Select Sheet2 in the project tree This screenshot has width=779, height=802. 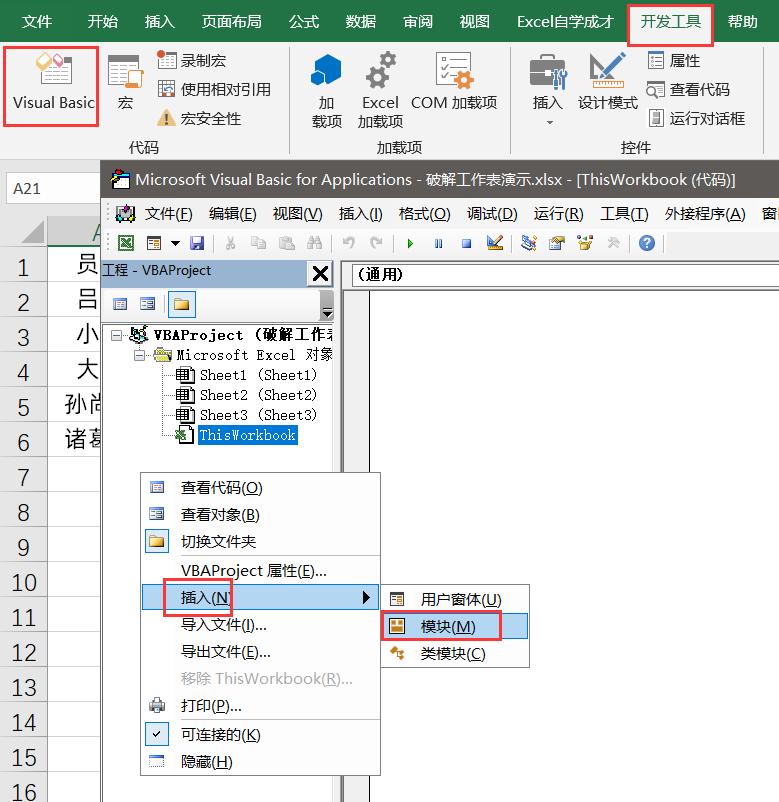tap(257, 395)
